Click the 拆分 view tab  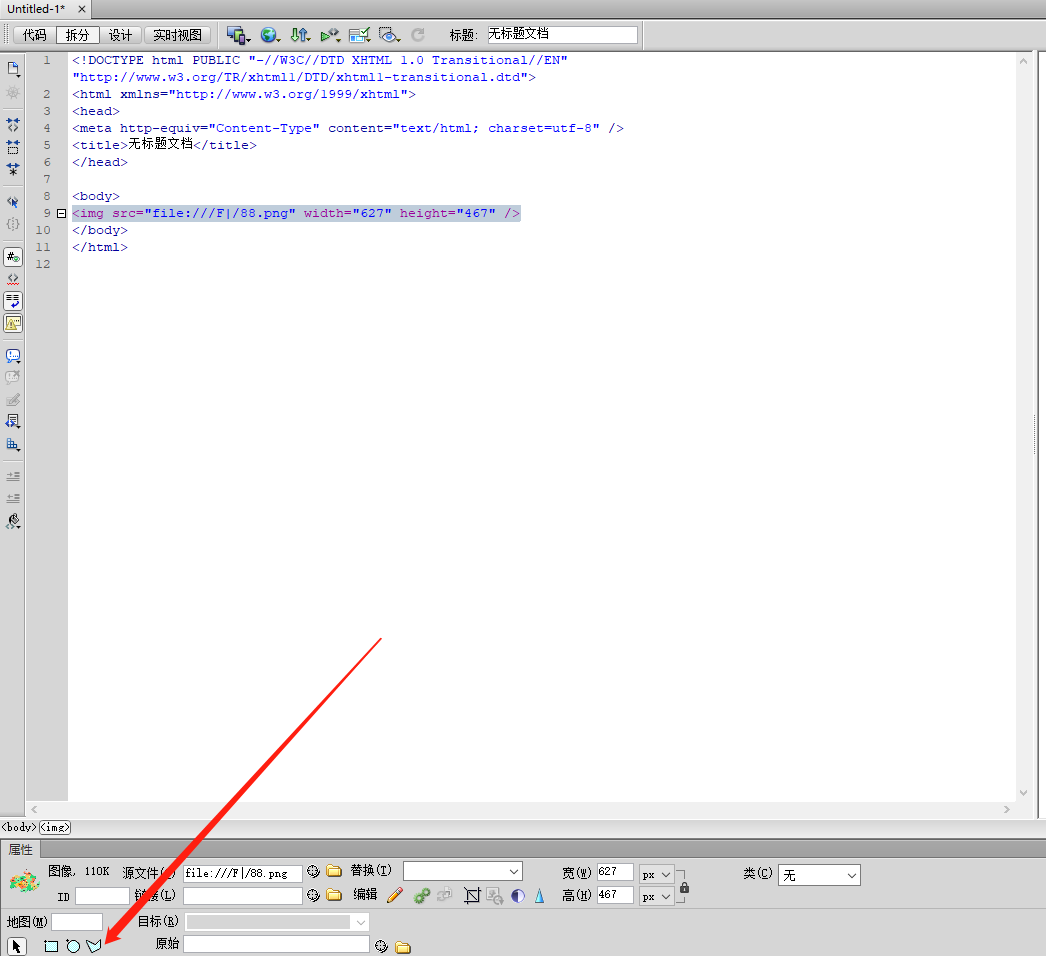[77, 34]
